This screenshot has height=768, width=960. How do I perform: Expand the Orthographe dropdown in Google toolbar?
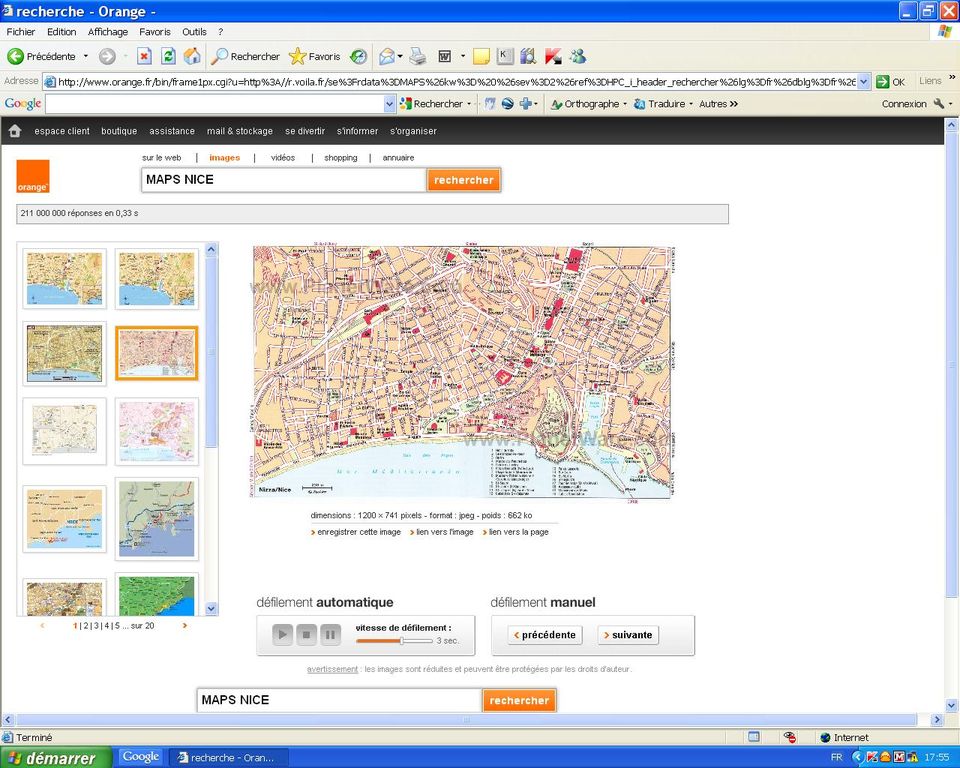point(625,104)
